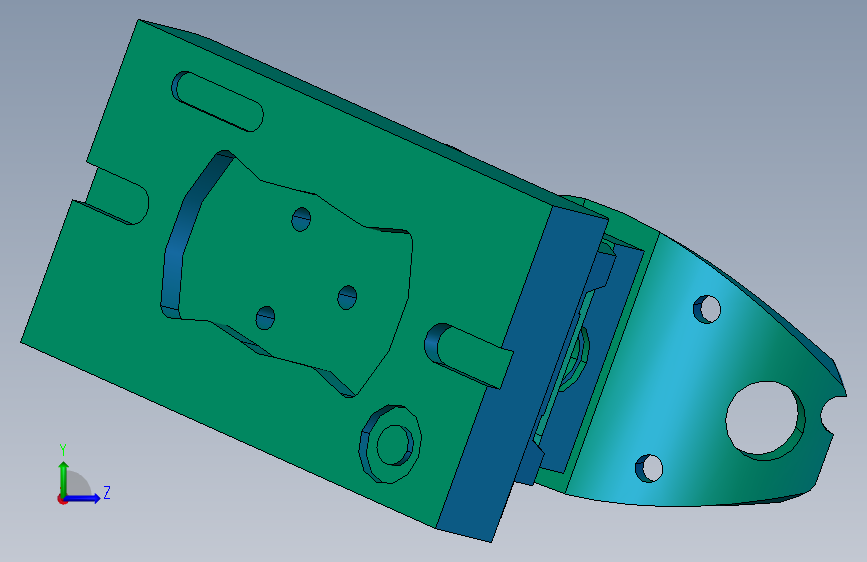Click the green Y axis arrow of the triad
This screenshot has height=562, width=867.
(x=64, y=477)
